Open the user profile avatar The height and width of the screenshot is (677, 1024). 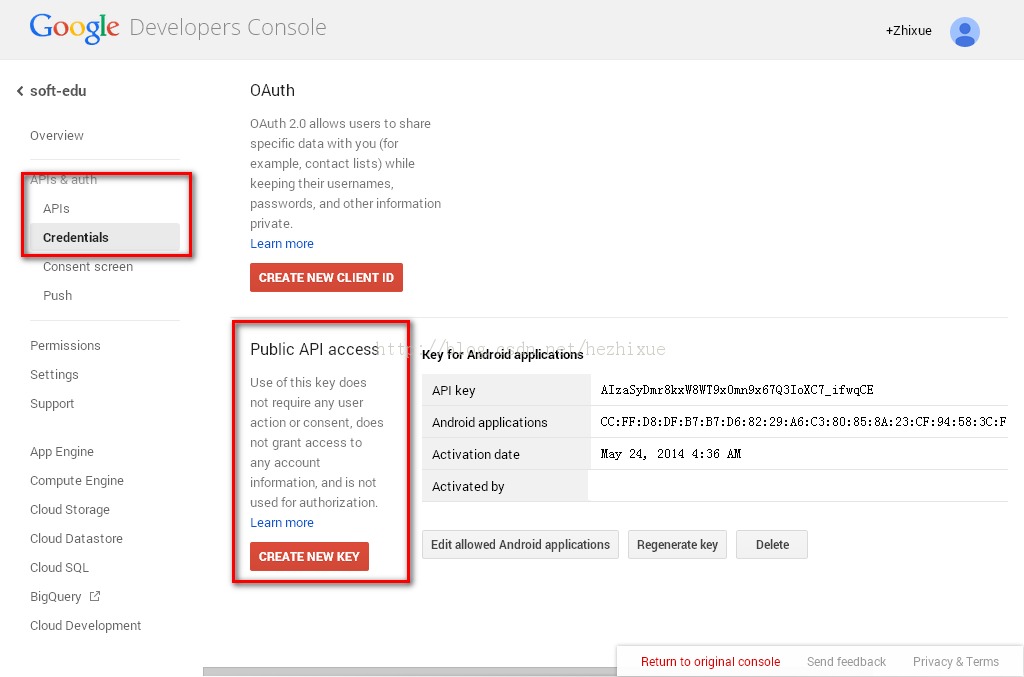pos(965,31)
